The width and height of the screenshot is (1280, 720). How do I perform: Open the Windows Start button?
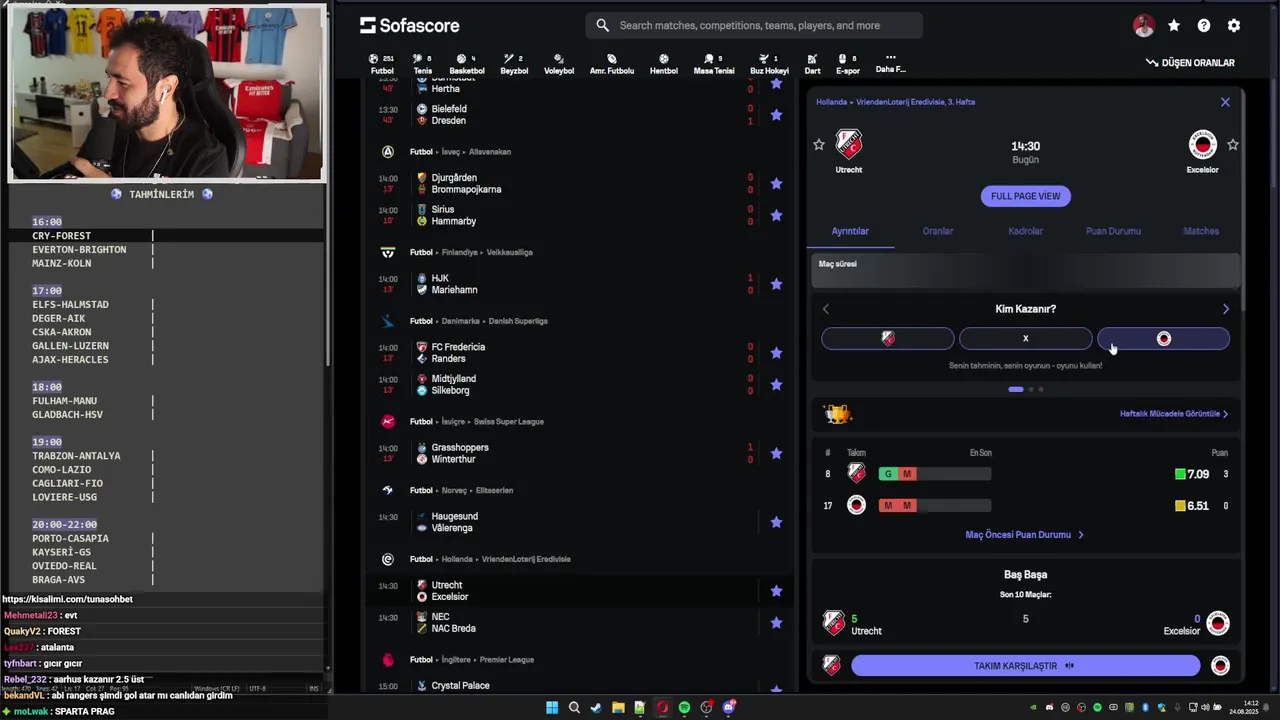point(552,708)
